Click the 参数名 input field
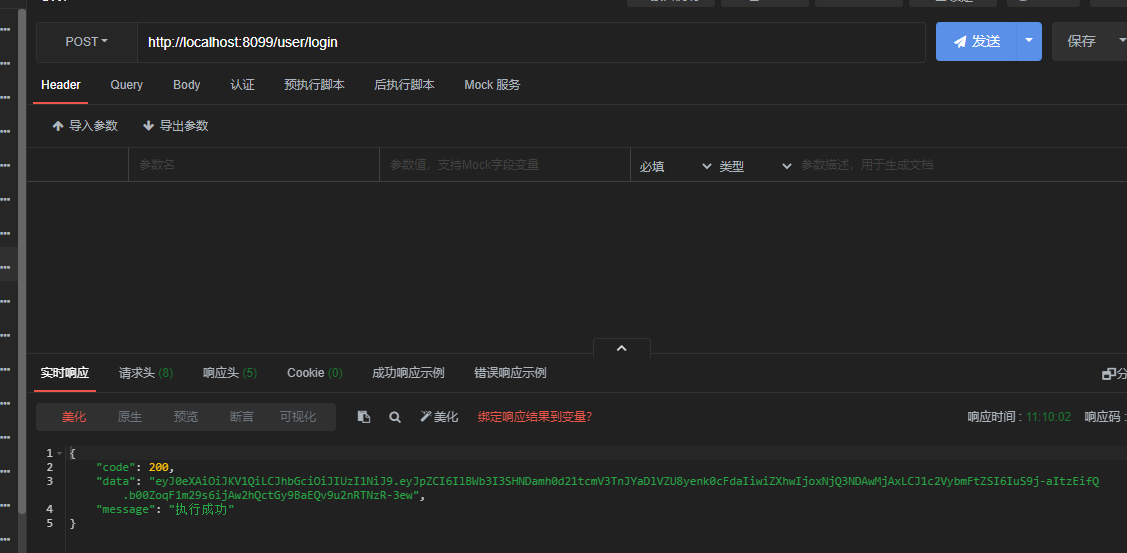This screenshot has height=553, width=1127. tap(254, 165)
